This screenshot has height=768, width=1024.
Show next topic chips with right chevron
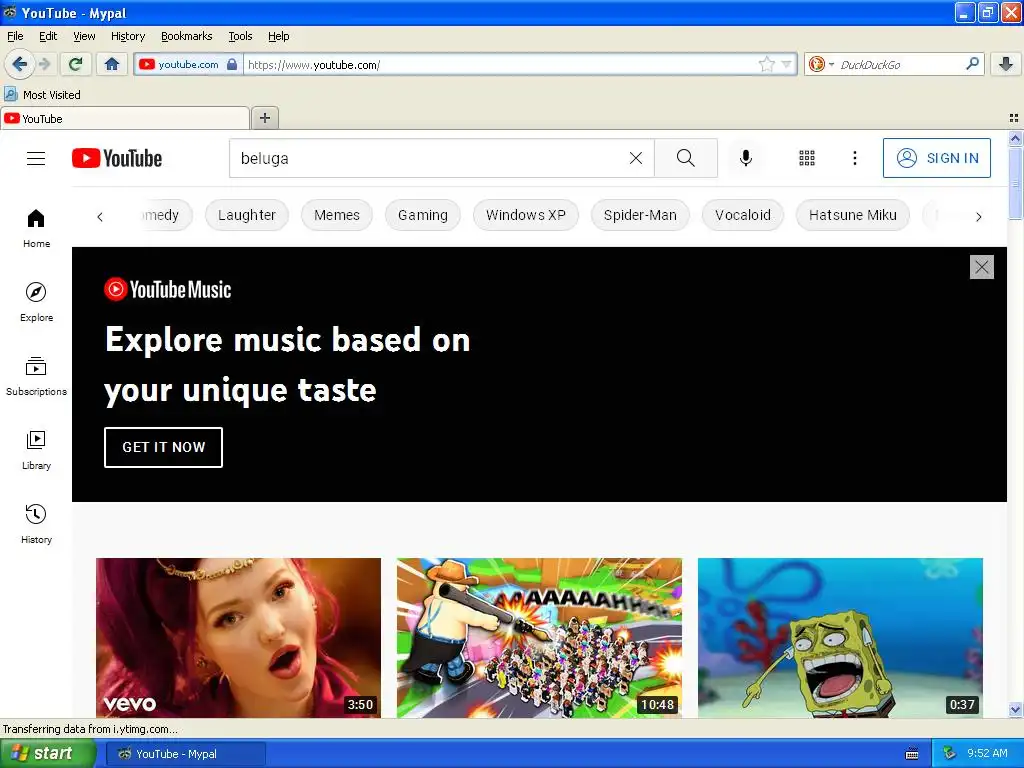[978, 217]
